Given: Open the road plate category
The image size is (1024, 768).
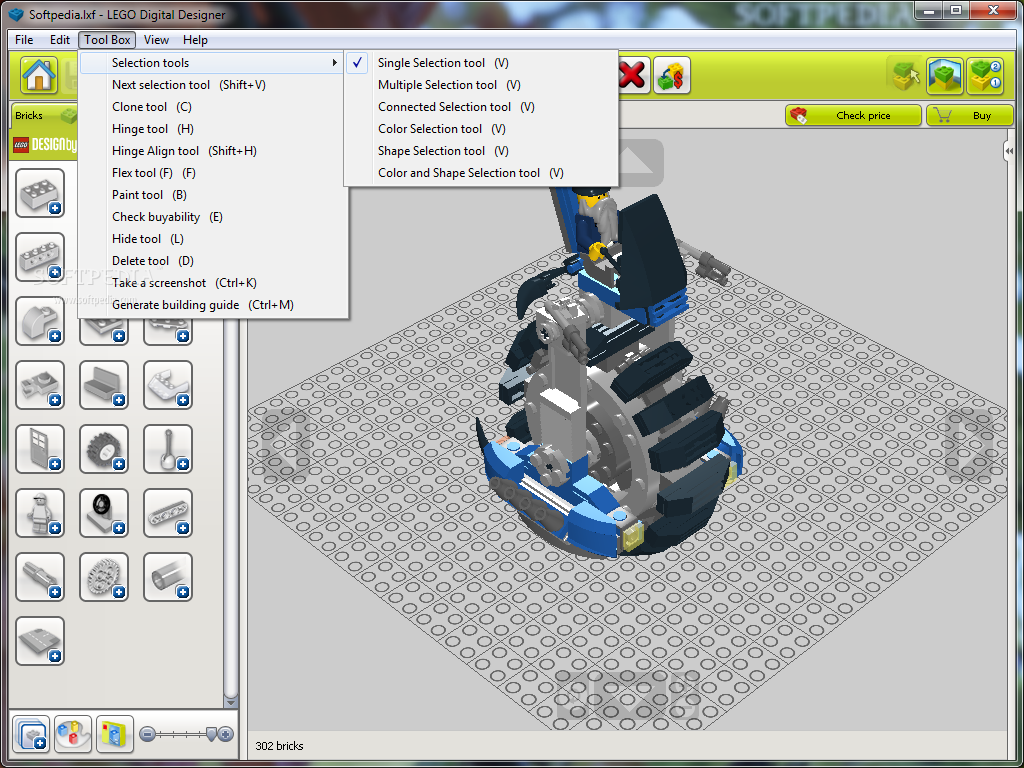Looking at the screenshot, I should pos(40,641).
